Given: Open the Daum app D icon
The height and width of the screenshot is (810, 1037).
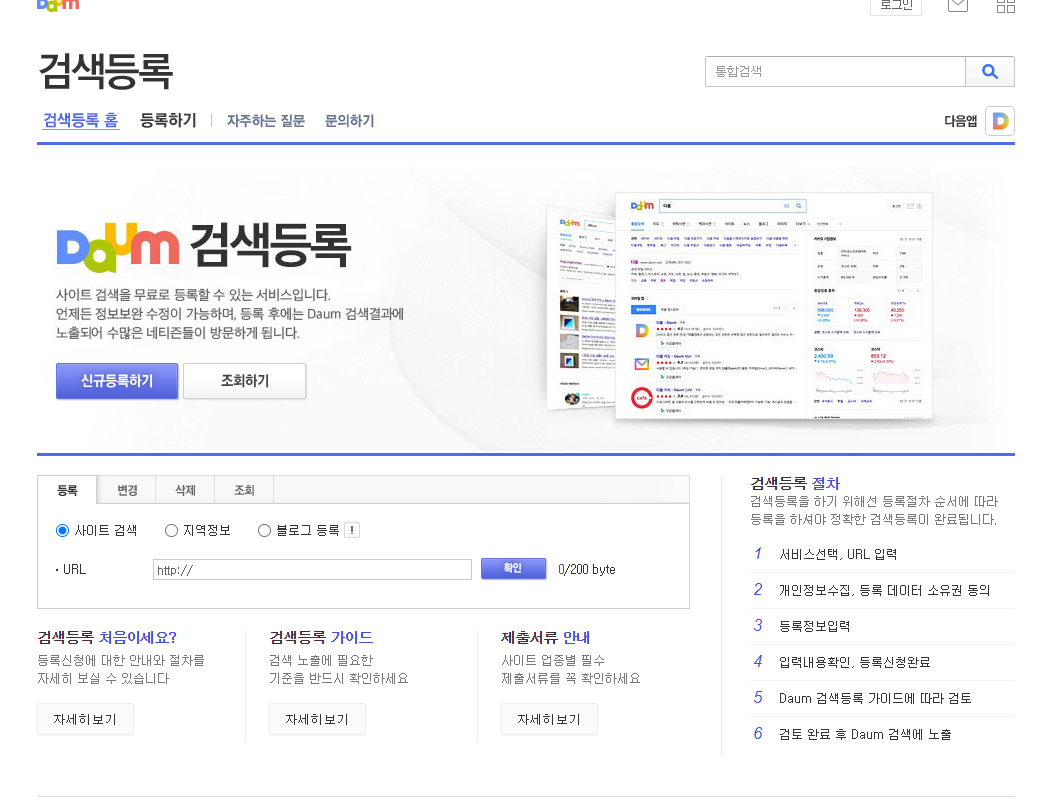Looking at the screenshot, I should click(x=1000, y=121).
